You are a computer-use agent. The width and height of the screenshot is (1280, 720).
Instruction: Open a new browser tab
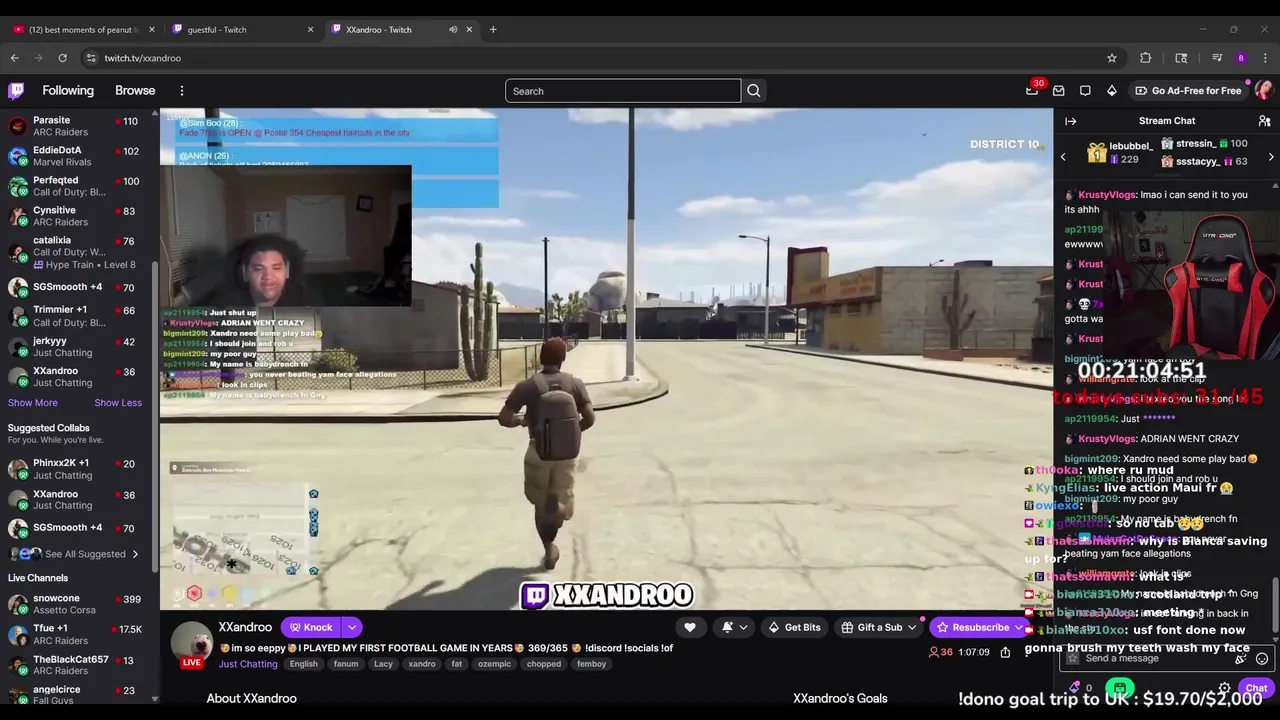point(493,29)
